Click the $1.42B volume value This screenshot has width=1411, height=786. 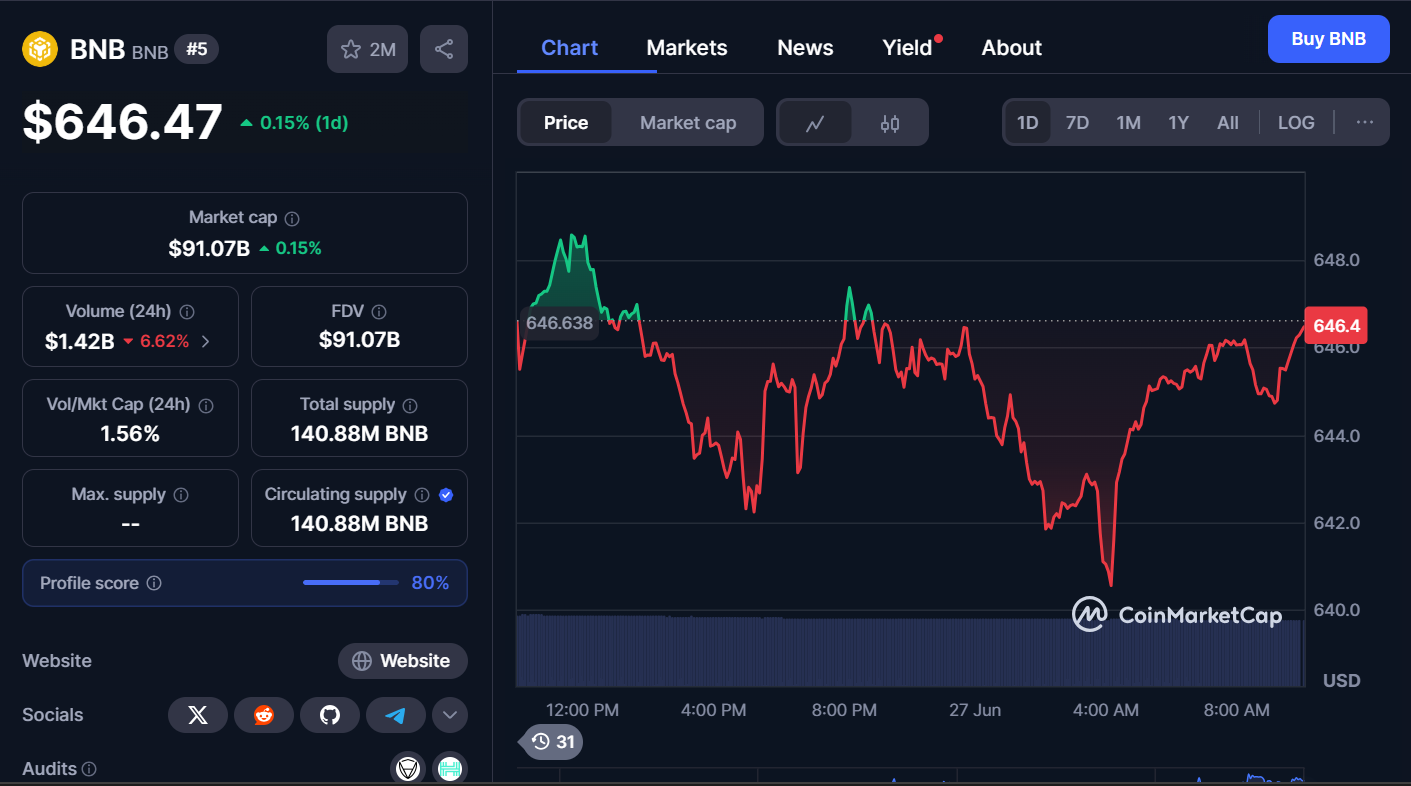80,341
